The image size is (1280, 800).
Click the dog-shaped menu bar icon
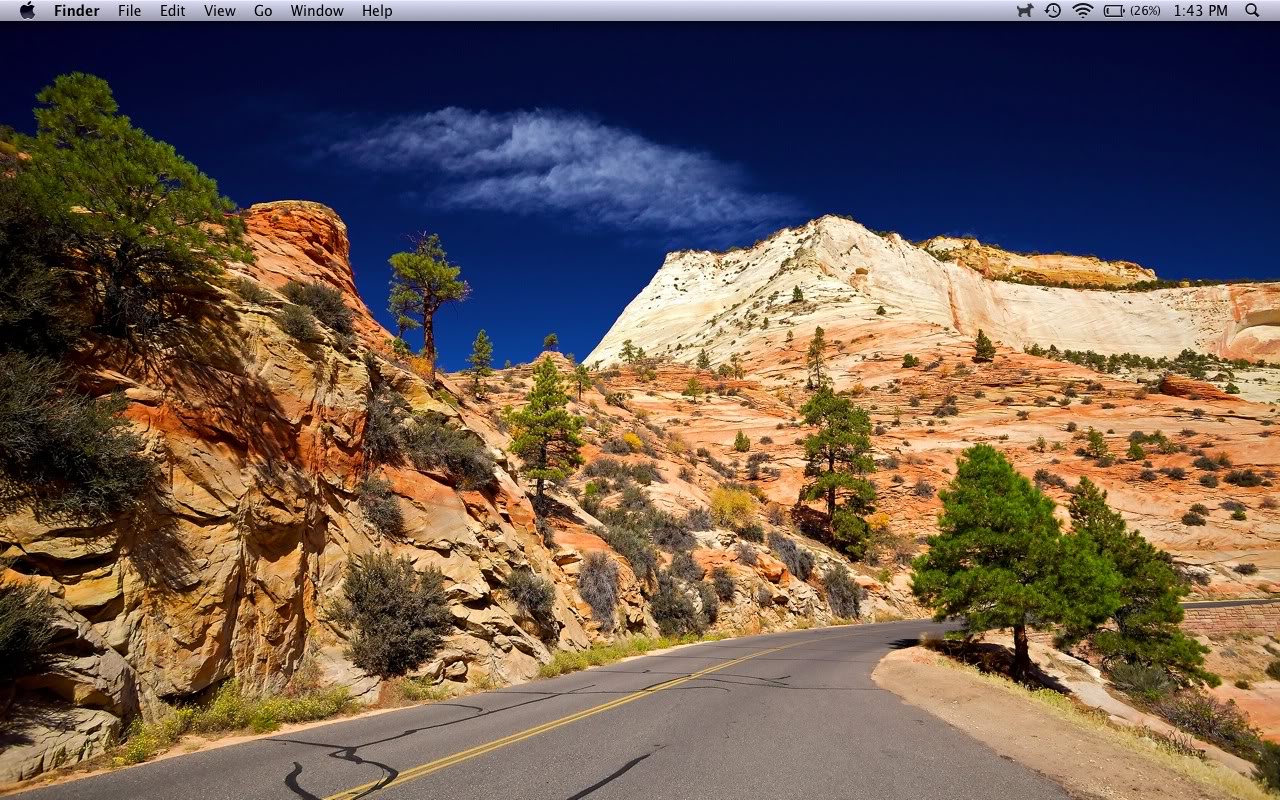(x=1025, y=10)
